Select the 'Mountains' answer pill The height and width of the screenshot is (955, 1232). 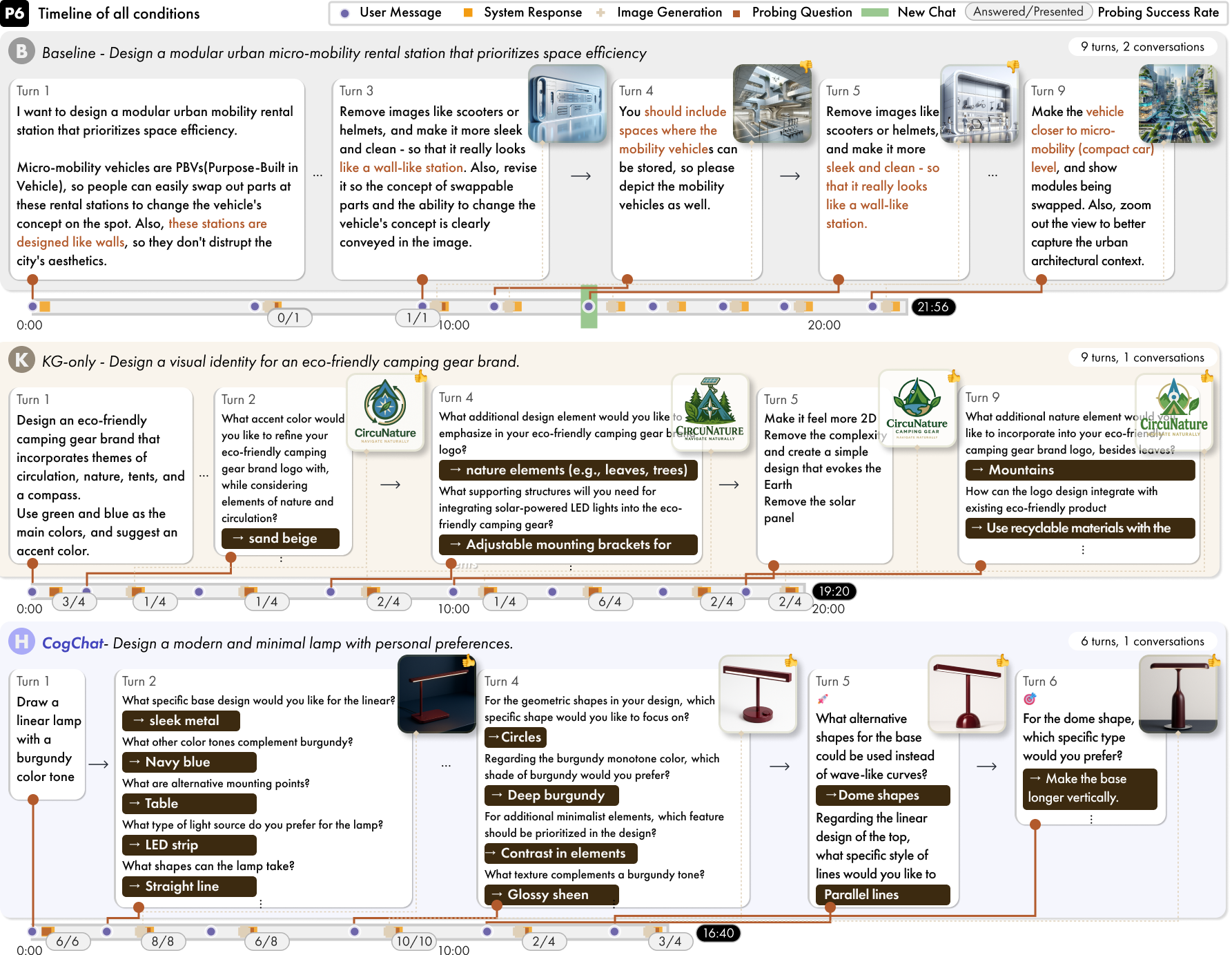coord(1080,470)
